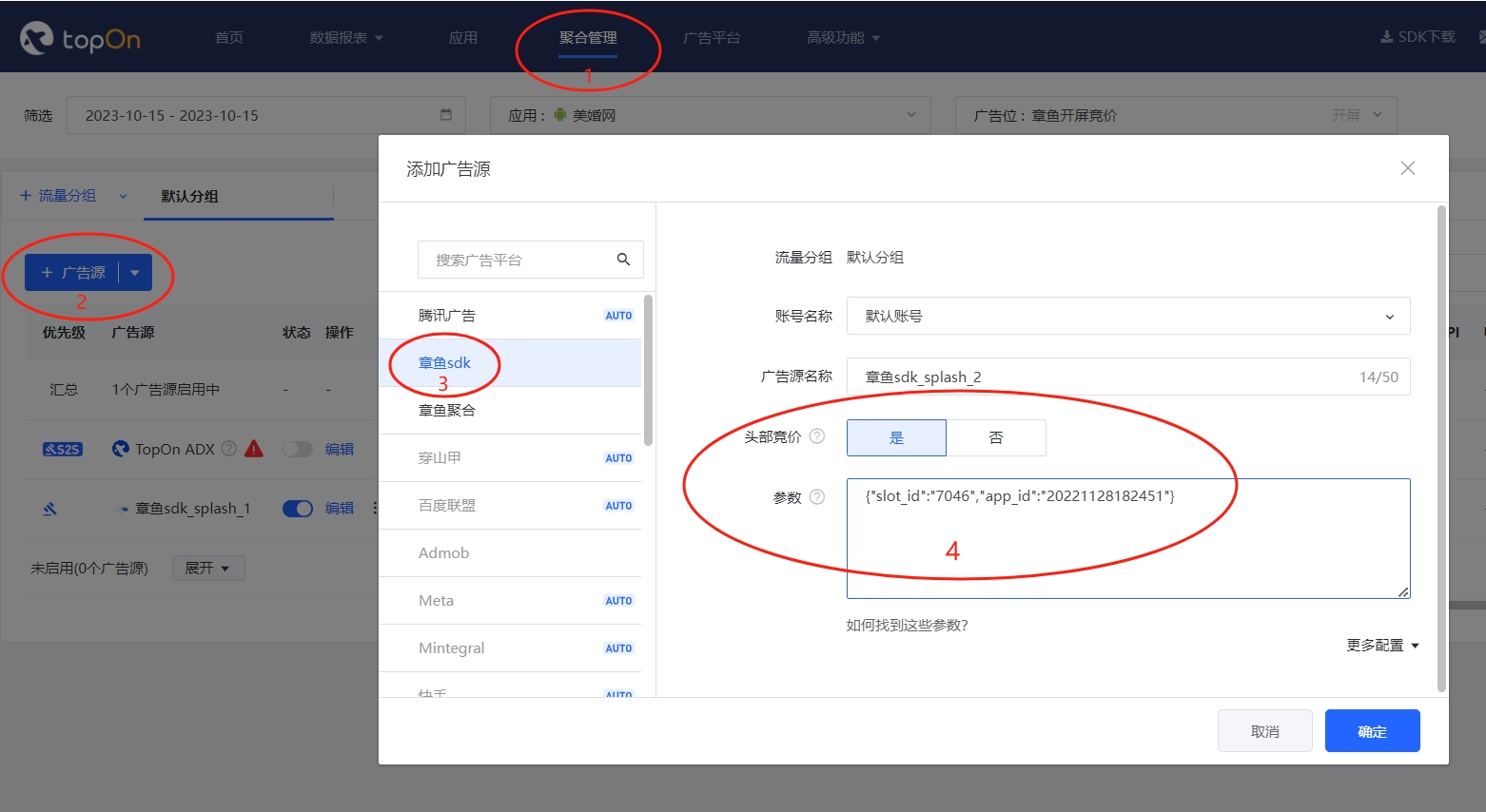
Task: Click 广告源名称 input field
Action: point(1128,377)
